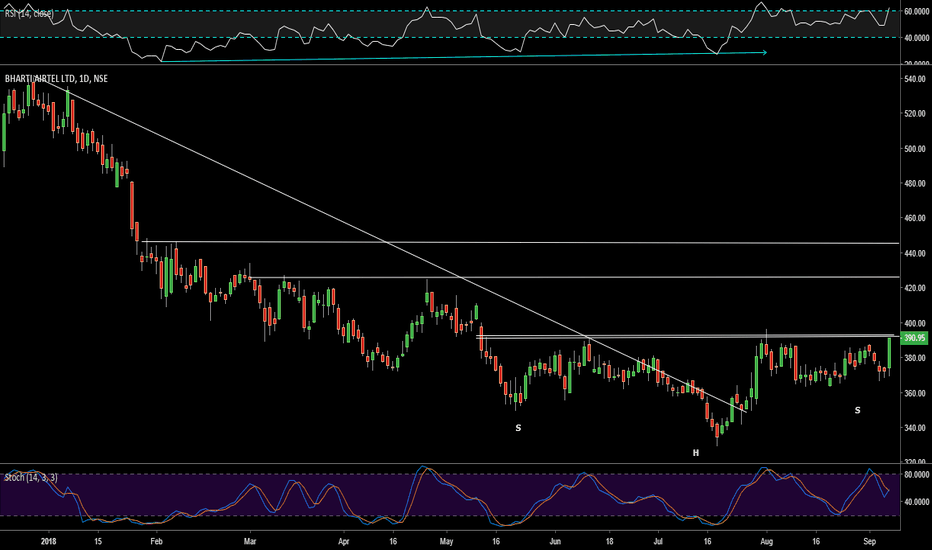
Task: Select the 400.00 price axis value
Action: click(x=915, y=323)
